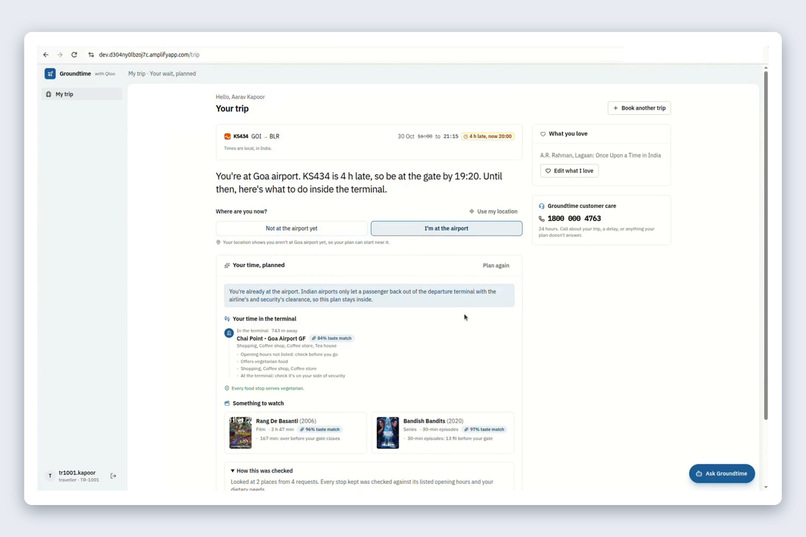This screenshot has width=806, height=537.
Task: Go back with the browser back arrow
Action: (x=46, y=54)
